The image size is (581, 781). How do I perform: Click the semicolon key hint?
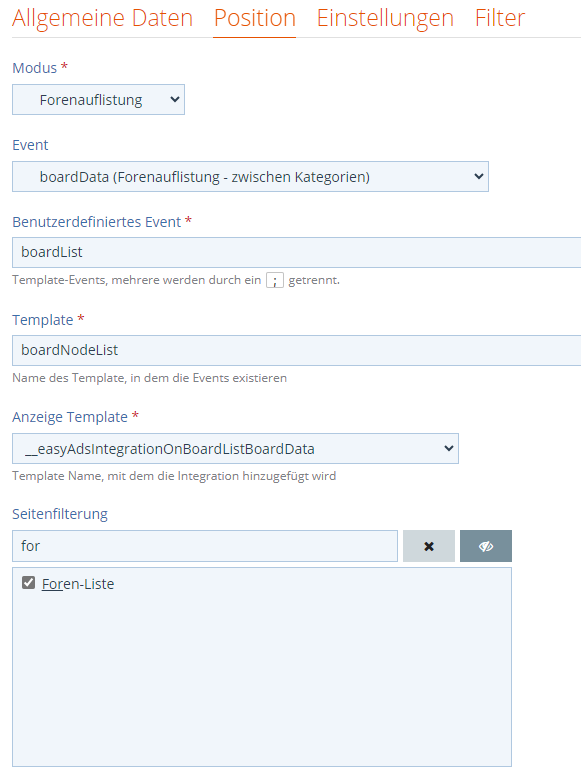click(x=275, y=280)
